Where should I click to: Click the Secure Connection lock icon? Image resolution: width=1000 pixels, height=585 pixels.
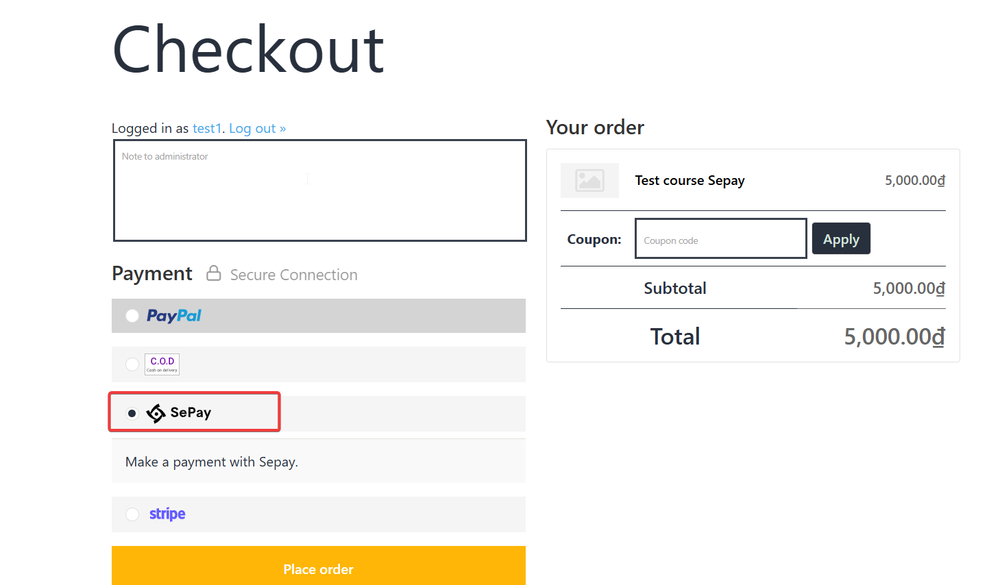point(213,273)
